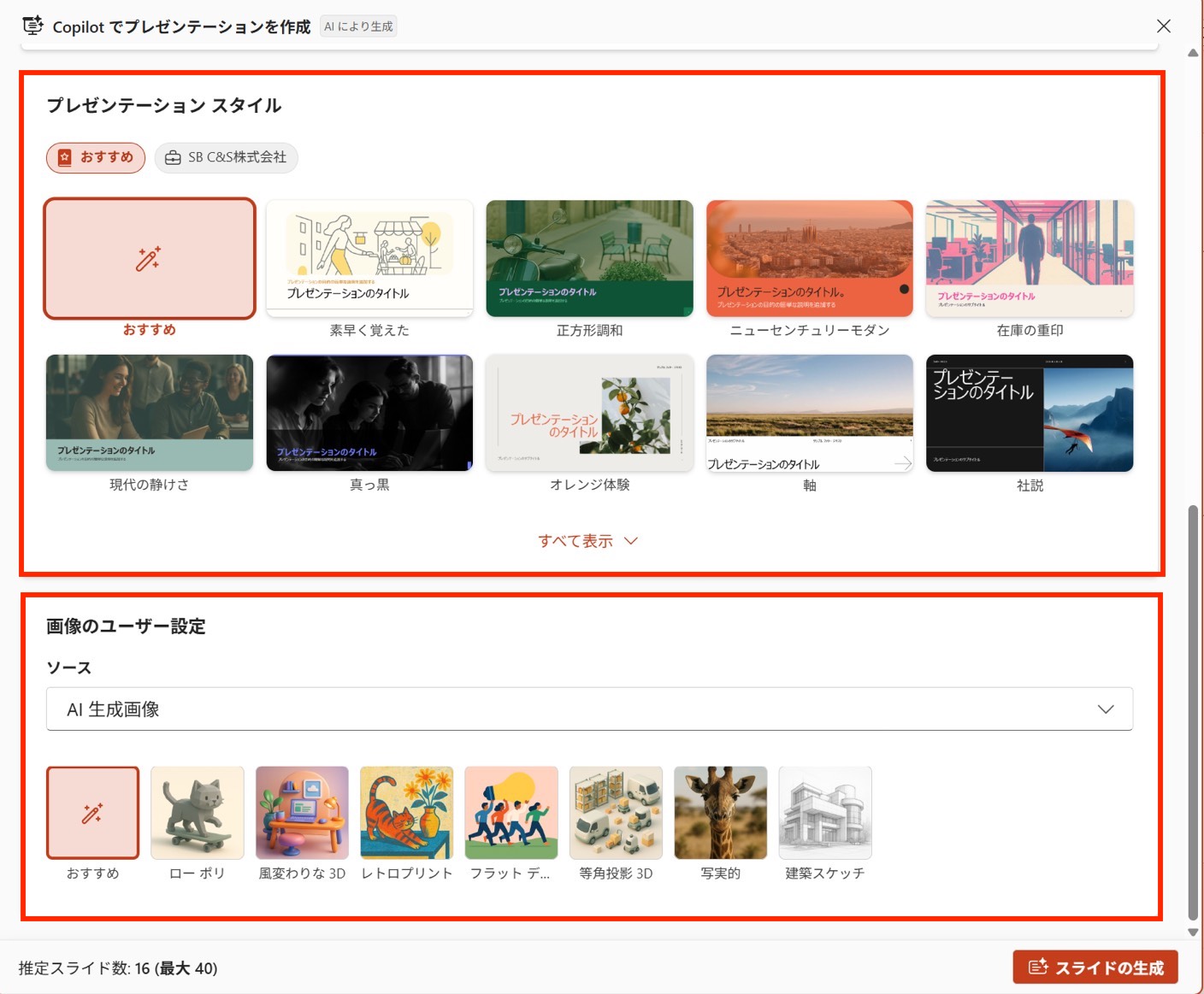Image resolution: width=1204 pixels, height=994 pixels.
Task: Choose the フラット デ... image style
Action: pyautogui.click(x=511, y=813)
